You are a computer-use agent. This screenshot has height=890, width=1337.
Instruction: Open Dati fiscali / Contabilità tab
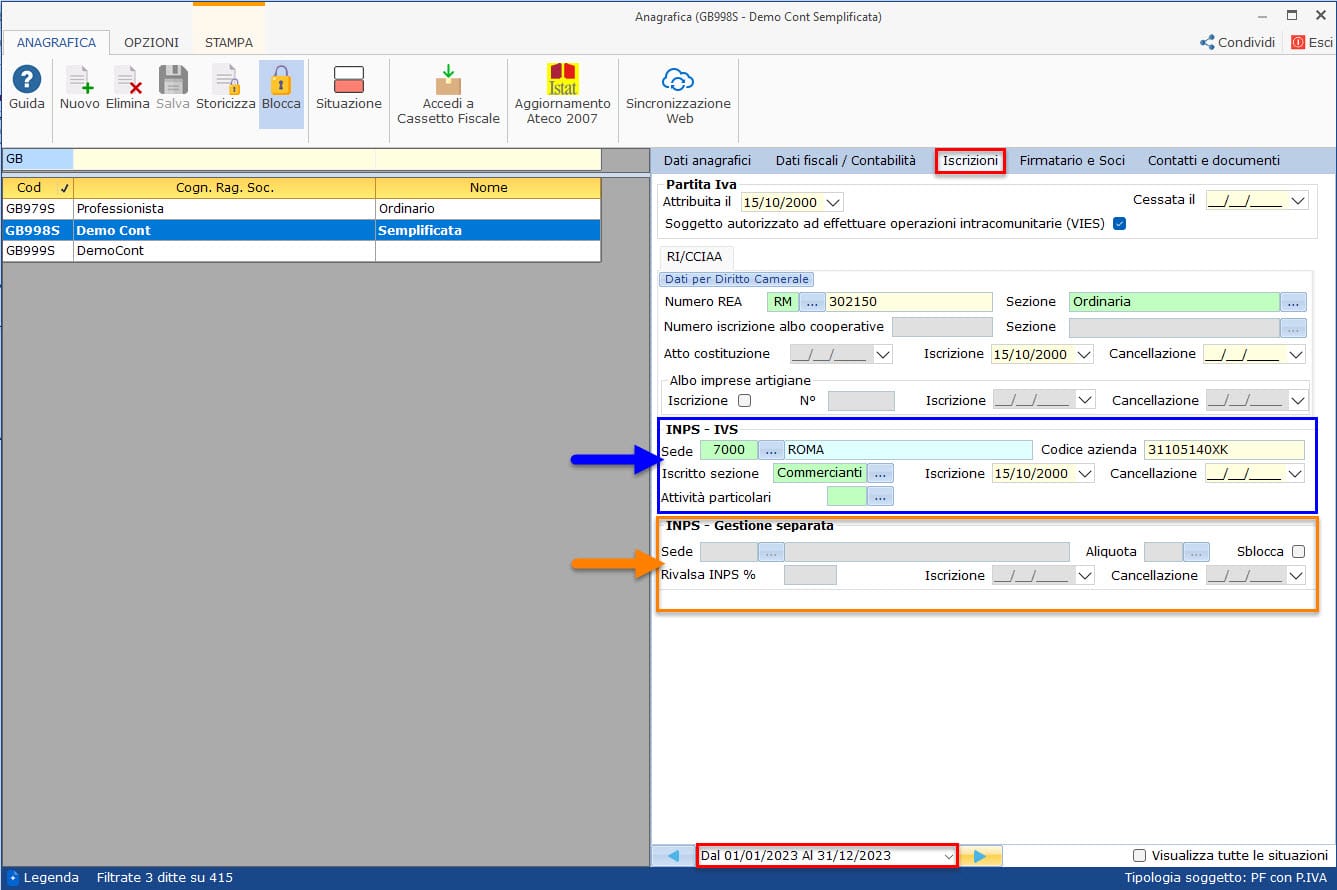pos(845,160)
